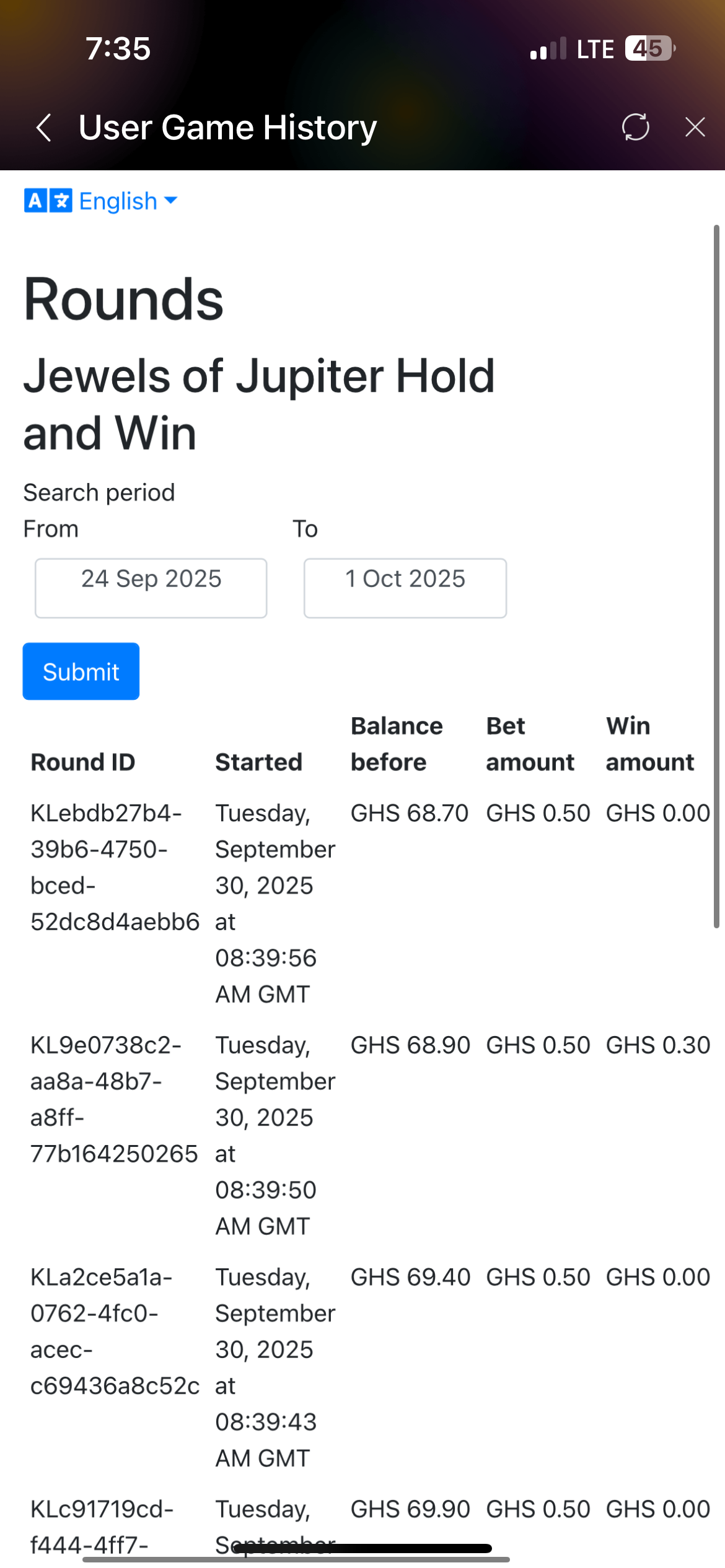Click the Bet amount column header
Image resolution: width=725 pixels, height=1568 pixels.
[530, 744]
